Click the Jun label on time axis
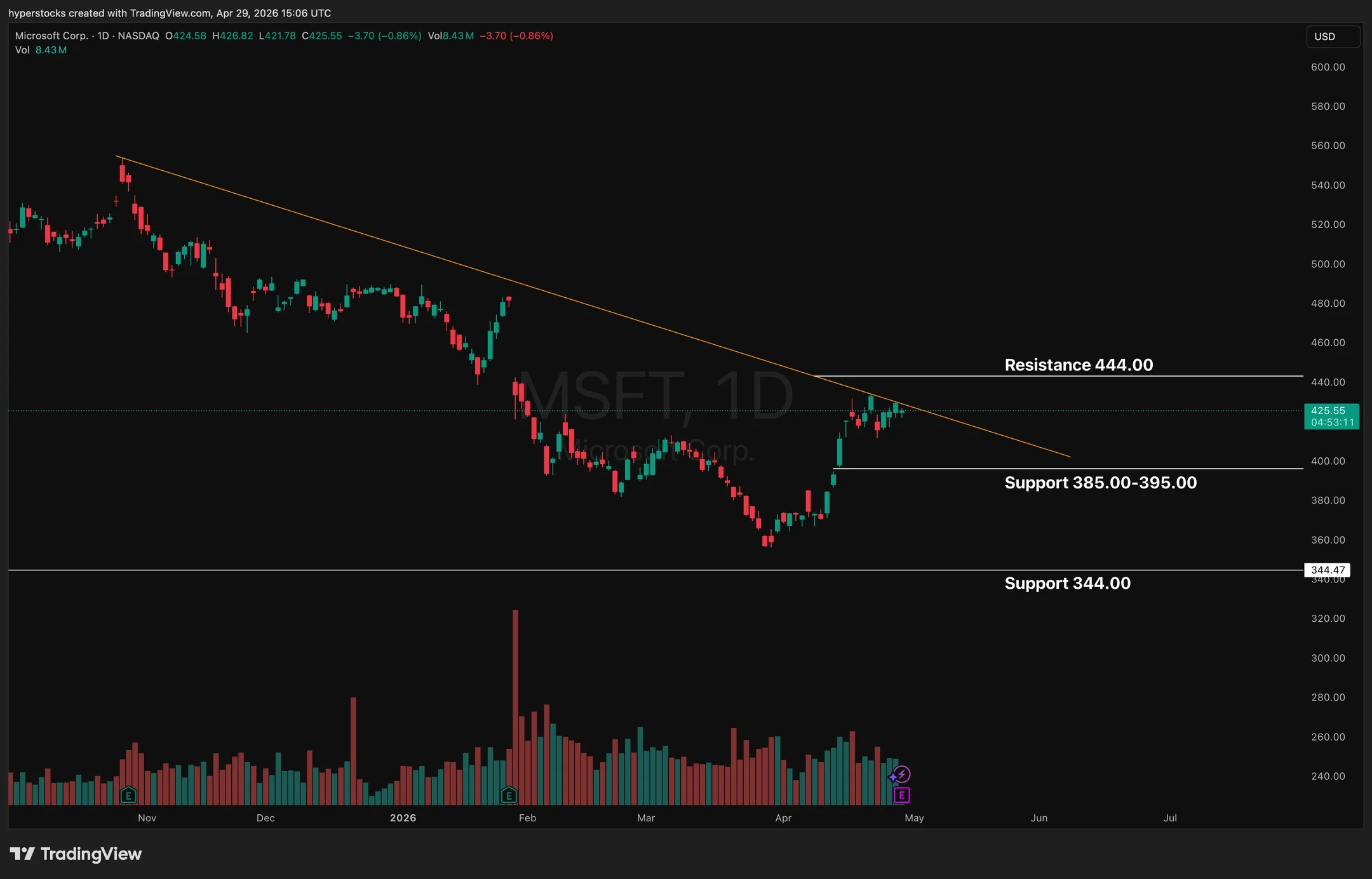 point(1039,817)
